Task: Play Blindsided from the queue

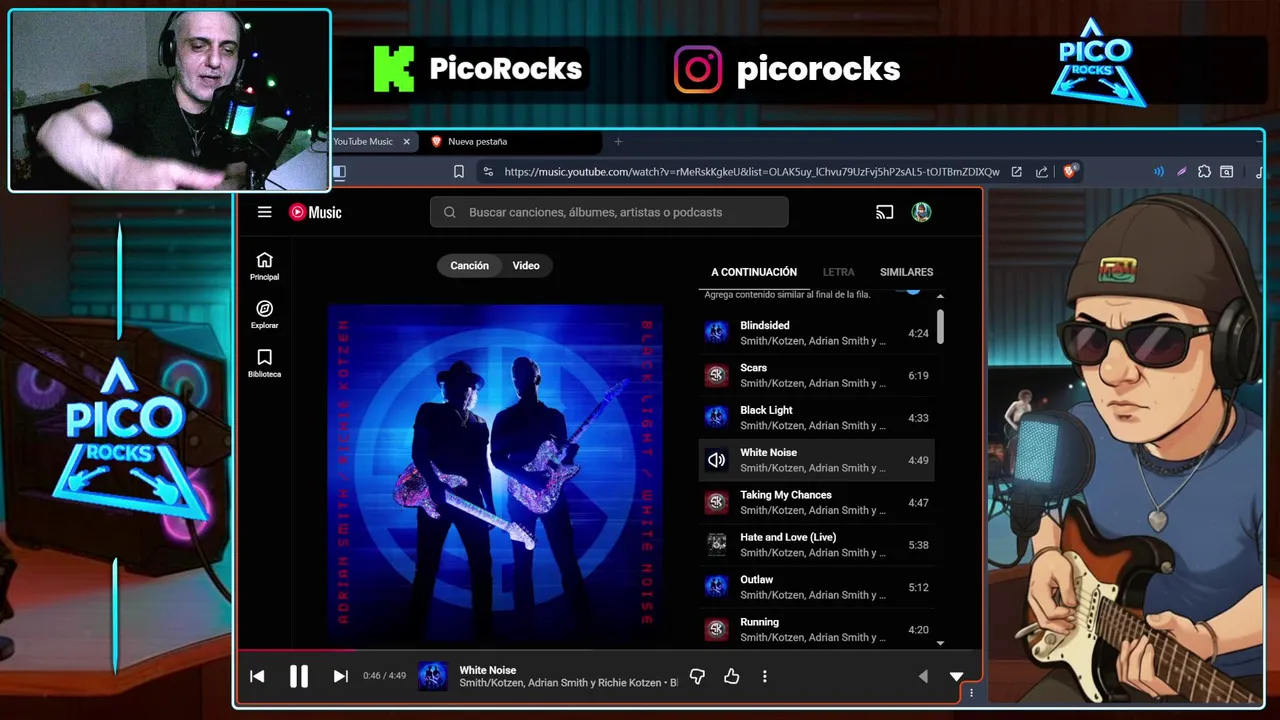Action: [816, 333]
